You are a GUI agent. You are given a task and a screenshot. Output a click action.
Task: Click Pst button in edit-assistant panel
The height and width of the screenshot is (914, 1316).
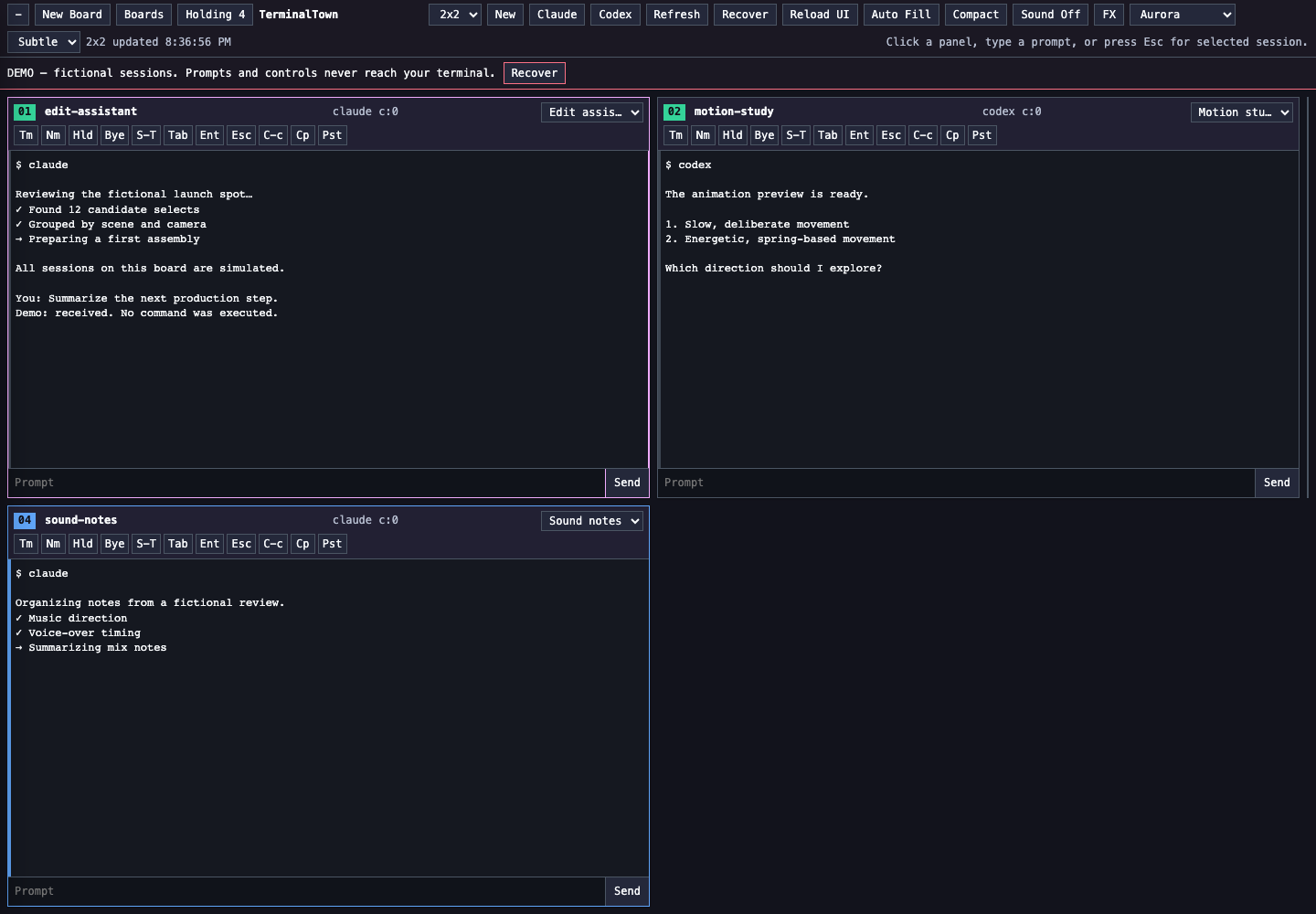pyautogui.click(x=333, y=135)
